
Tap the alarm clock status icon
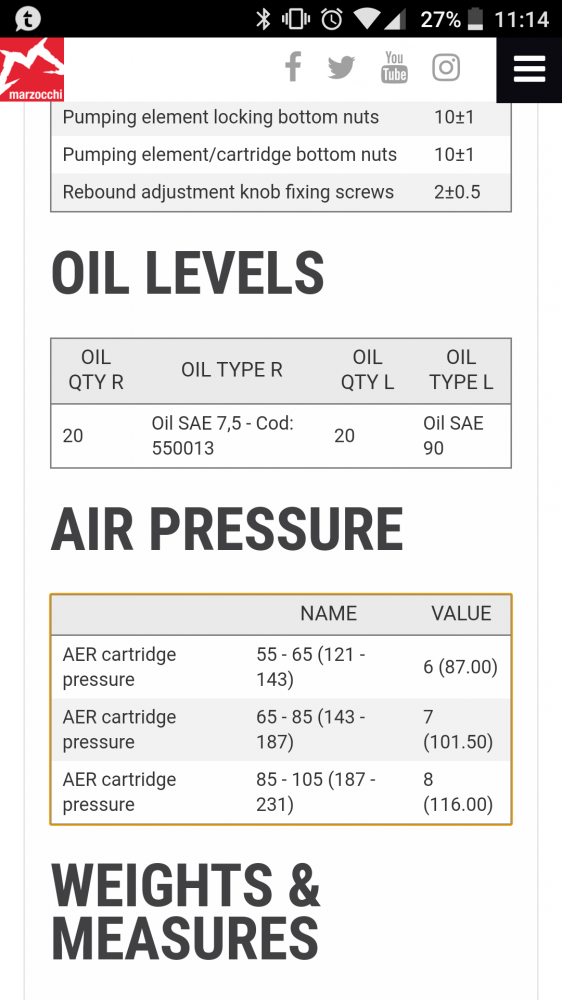tap(332, 19)
